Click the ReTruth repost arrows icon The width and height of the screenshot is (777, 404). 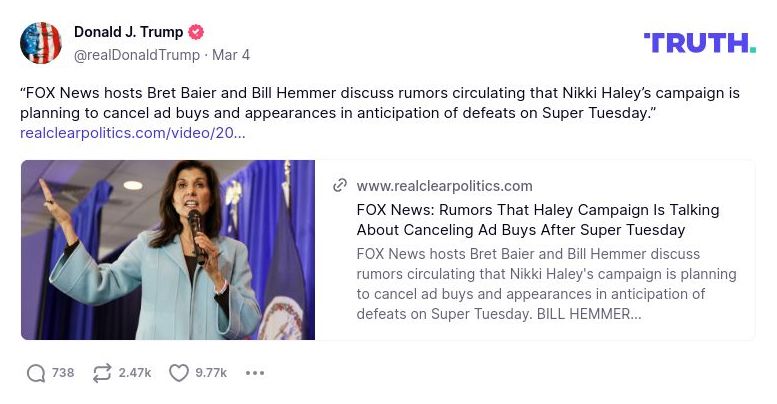click(102, 373)
